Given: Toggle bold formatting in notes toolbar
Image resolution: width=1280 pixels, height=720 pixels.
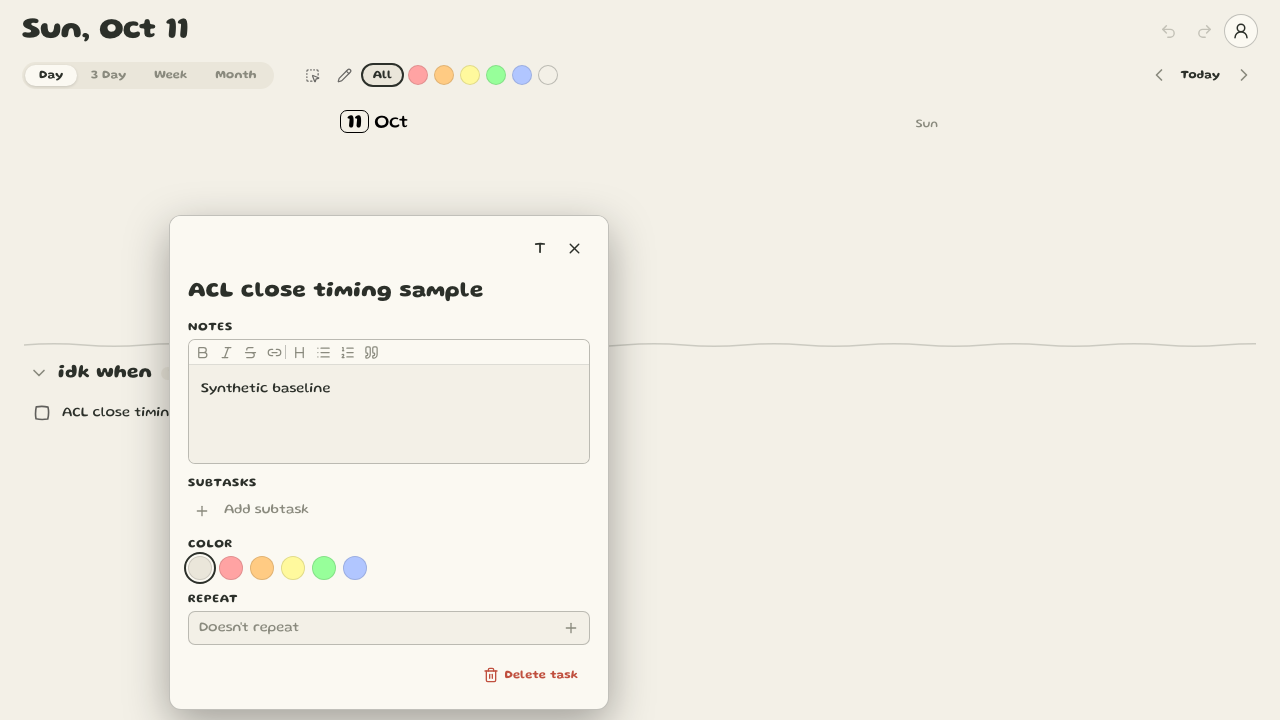Looking at the screenshot, I should [x=203, y=353].
